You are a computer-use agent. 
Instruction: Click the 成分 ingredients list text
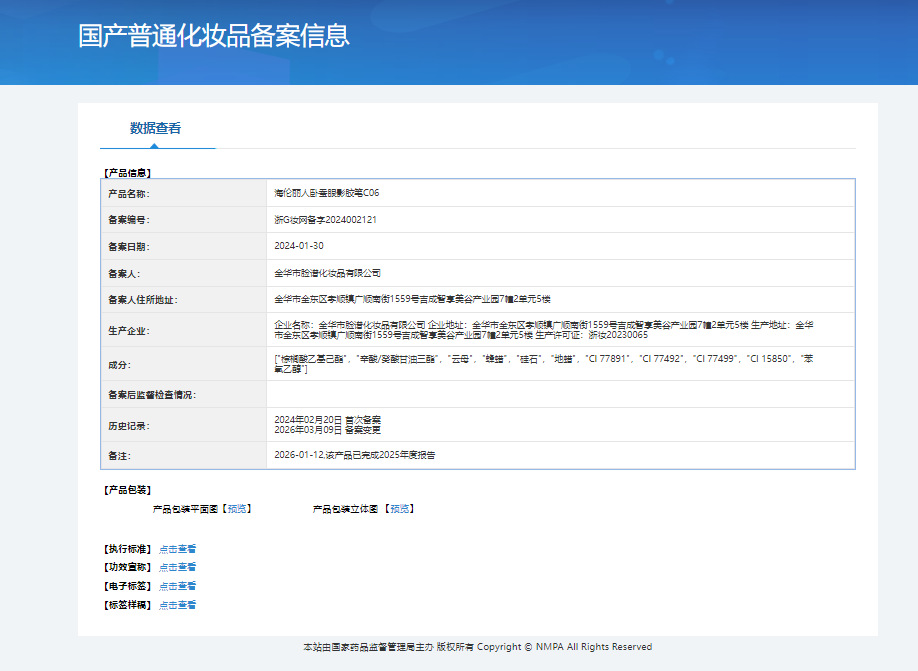click(x=544, y=364)
